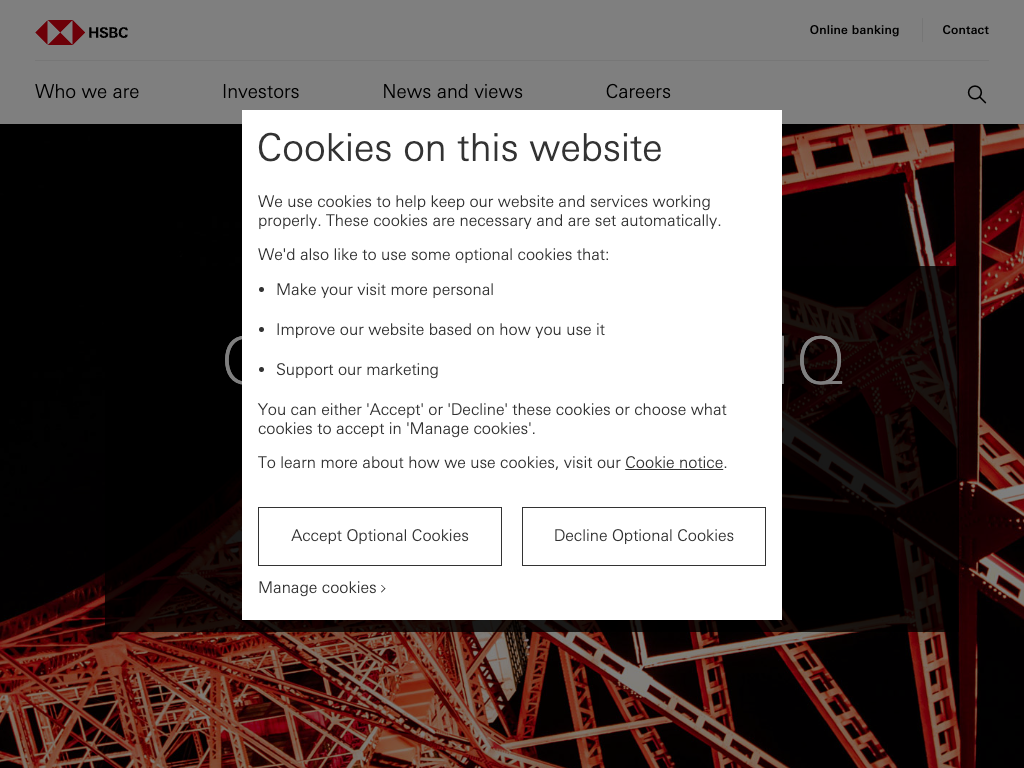The width and height of the screenshot is (1024, 768).
Task: Open the Who we are menu
Action: (x=87, y=92)
